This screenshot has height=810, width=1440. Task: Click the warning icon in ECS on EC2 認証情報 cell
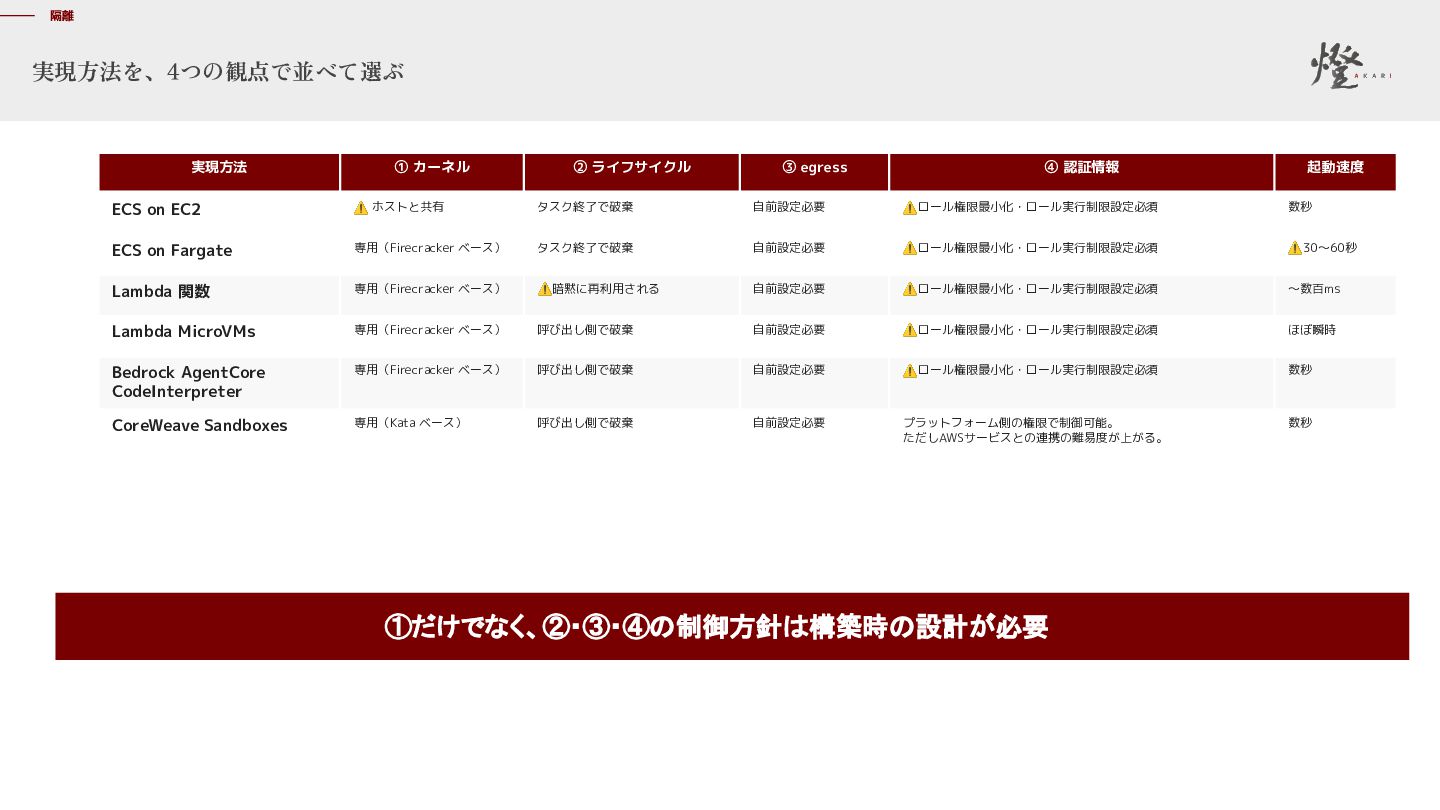pos(910,208)
